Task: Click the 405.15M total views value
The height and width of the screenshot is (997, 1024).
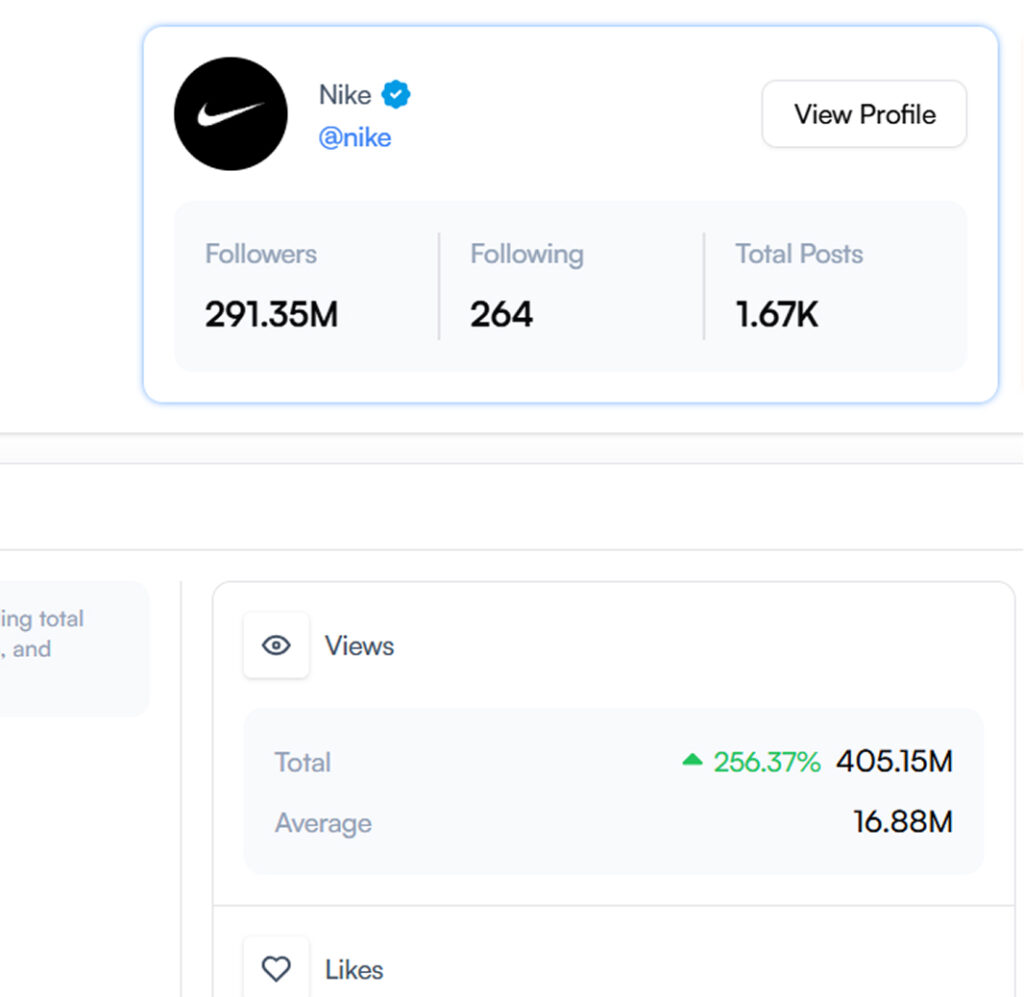Action: pos(894,761)
